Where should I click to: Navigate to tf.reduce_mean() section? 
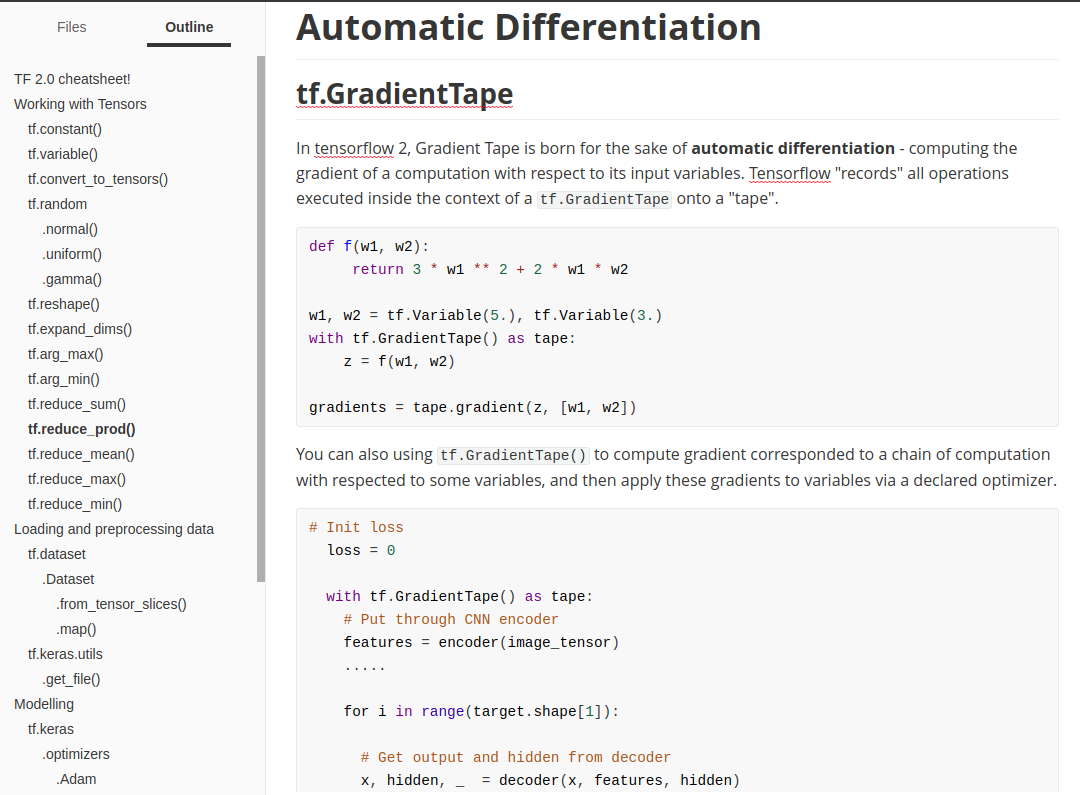(81, 454)
